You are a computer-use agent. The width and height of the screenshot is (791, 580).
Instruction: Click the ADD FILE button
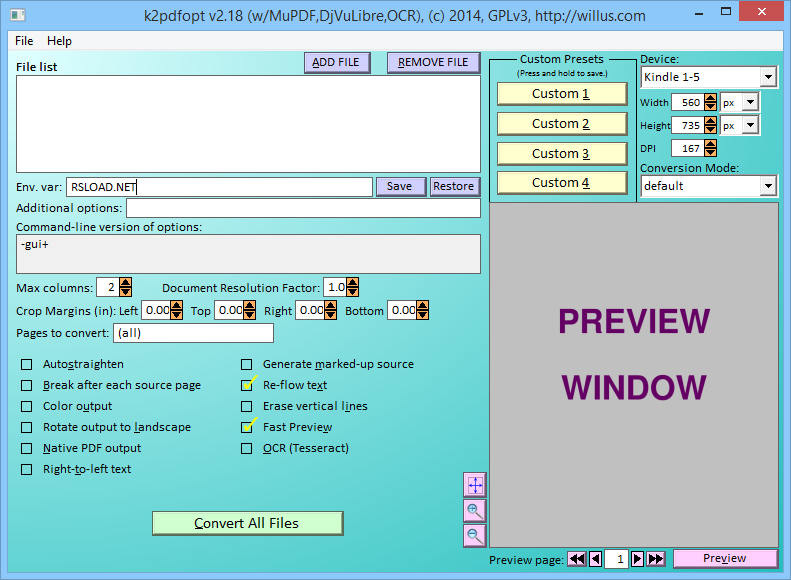click(337, 63)
